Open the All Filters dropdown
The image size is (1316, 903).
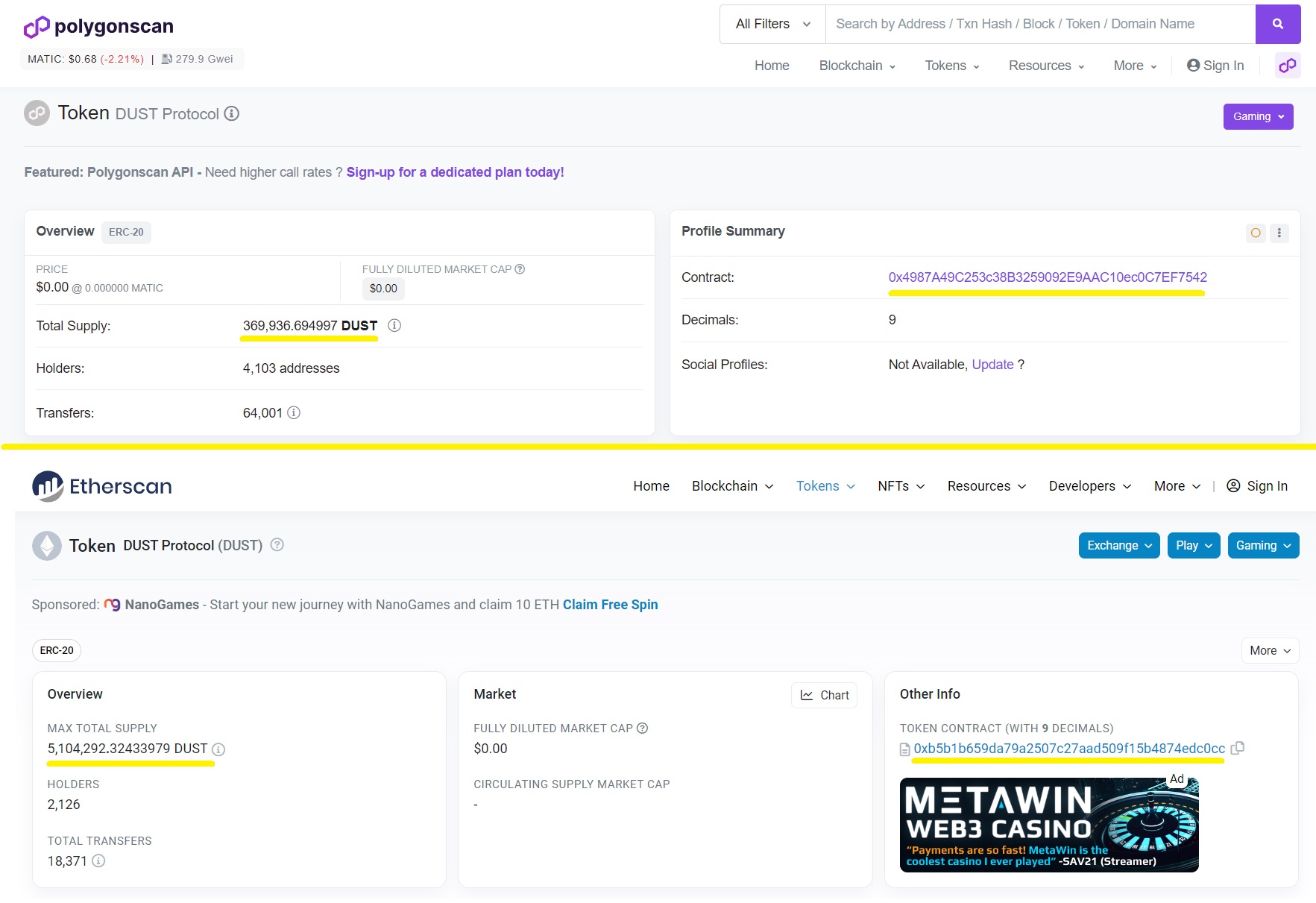click(772, 24)
